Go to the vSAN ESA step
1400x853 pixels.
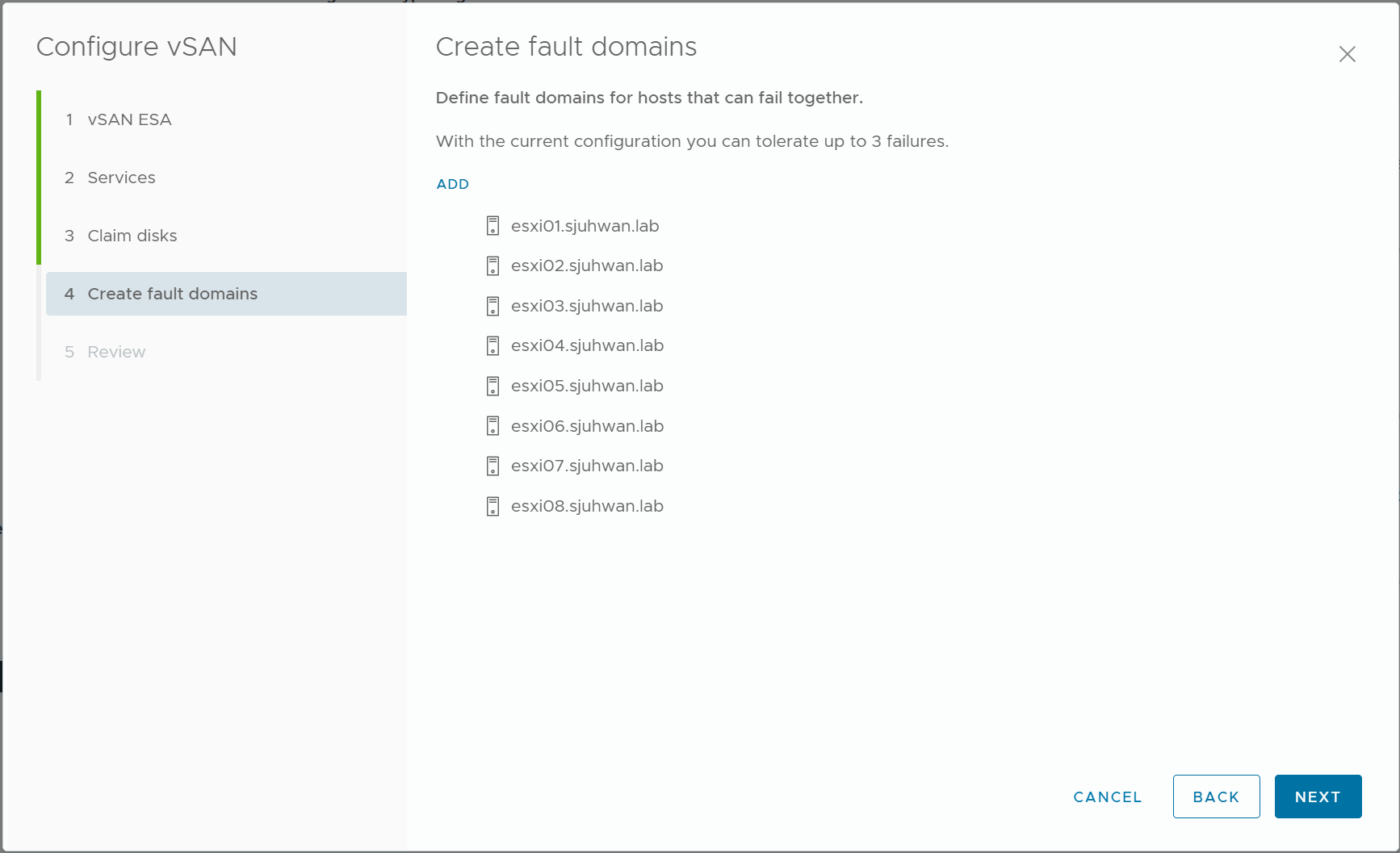[129, 119]
